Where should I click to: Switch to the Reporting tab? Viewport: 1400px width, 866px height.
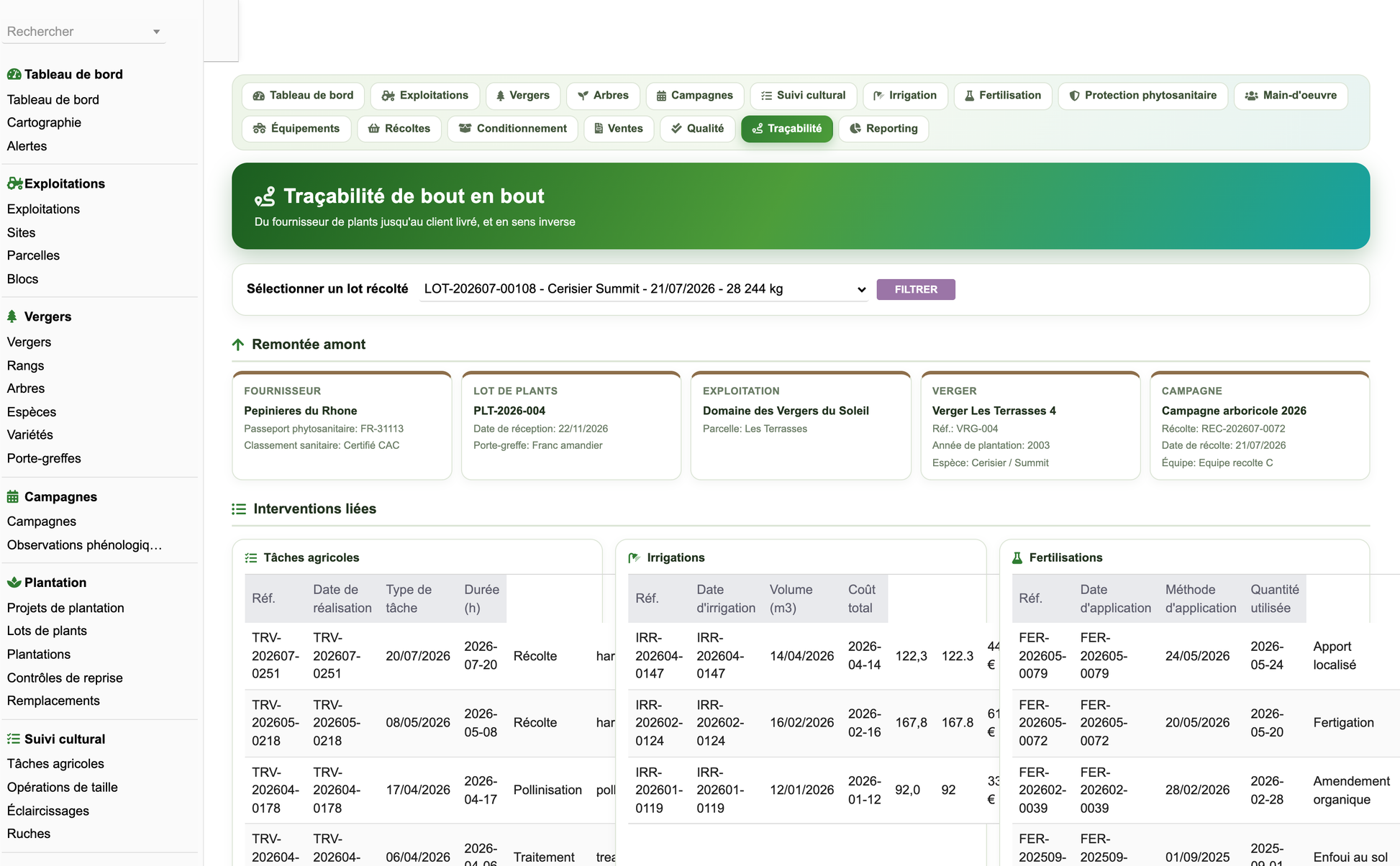tap(883, 129)
